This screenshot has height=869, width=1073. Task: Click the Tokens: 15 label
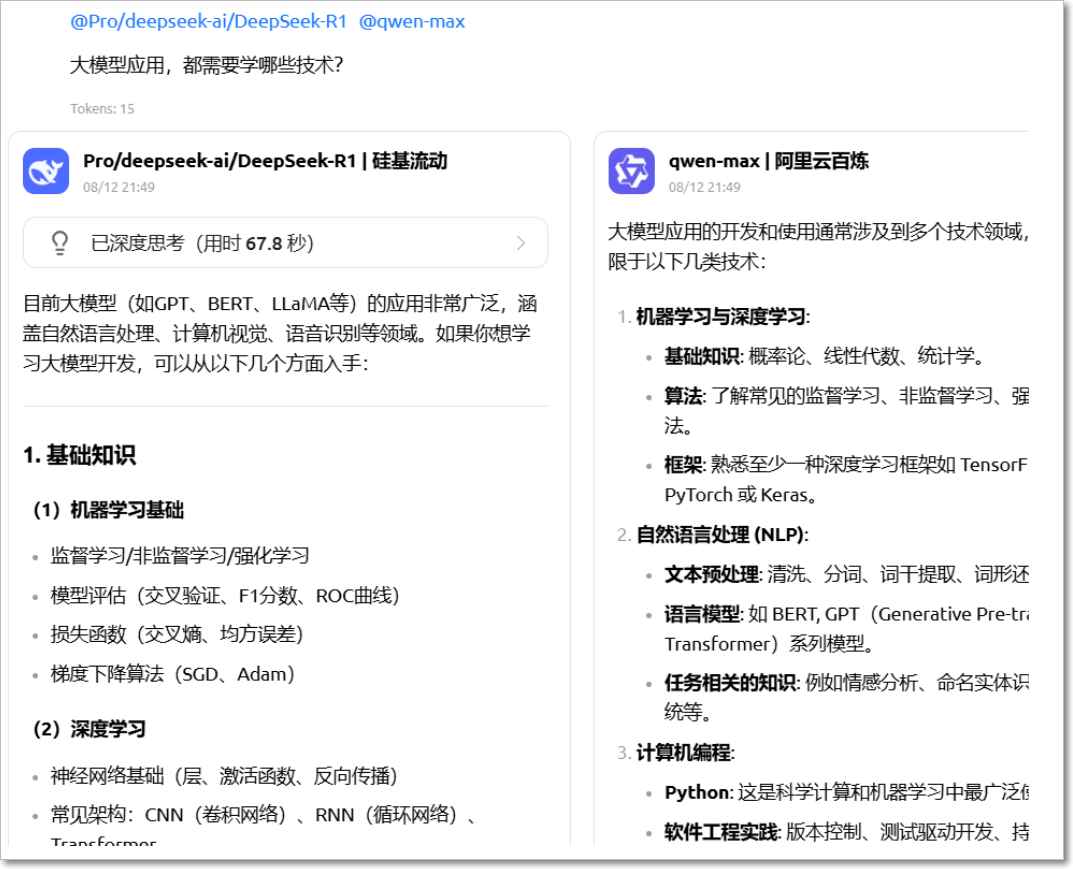point(102,109)
